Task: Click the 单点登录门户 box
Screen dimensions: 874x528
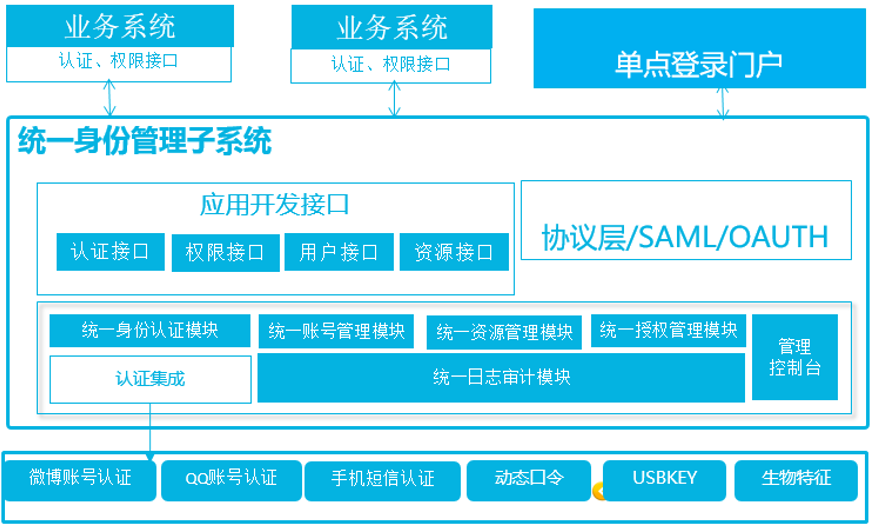Action: point(700,49)
